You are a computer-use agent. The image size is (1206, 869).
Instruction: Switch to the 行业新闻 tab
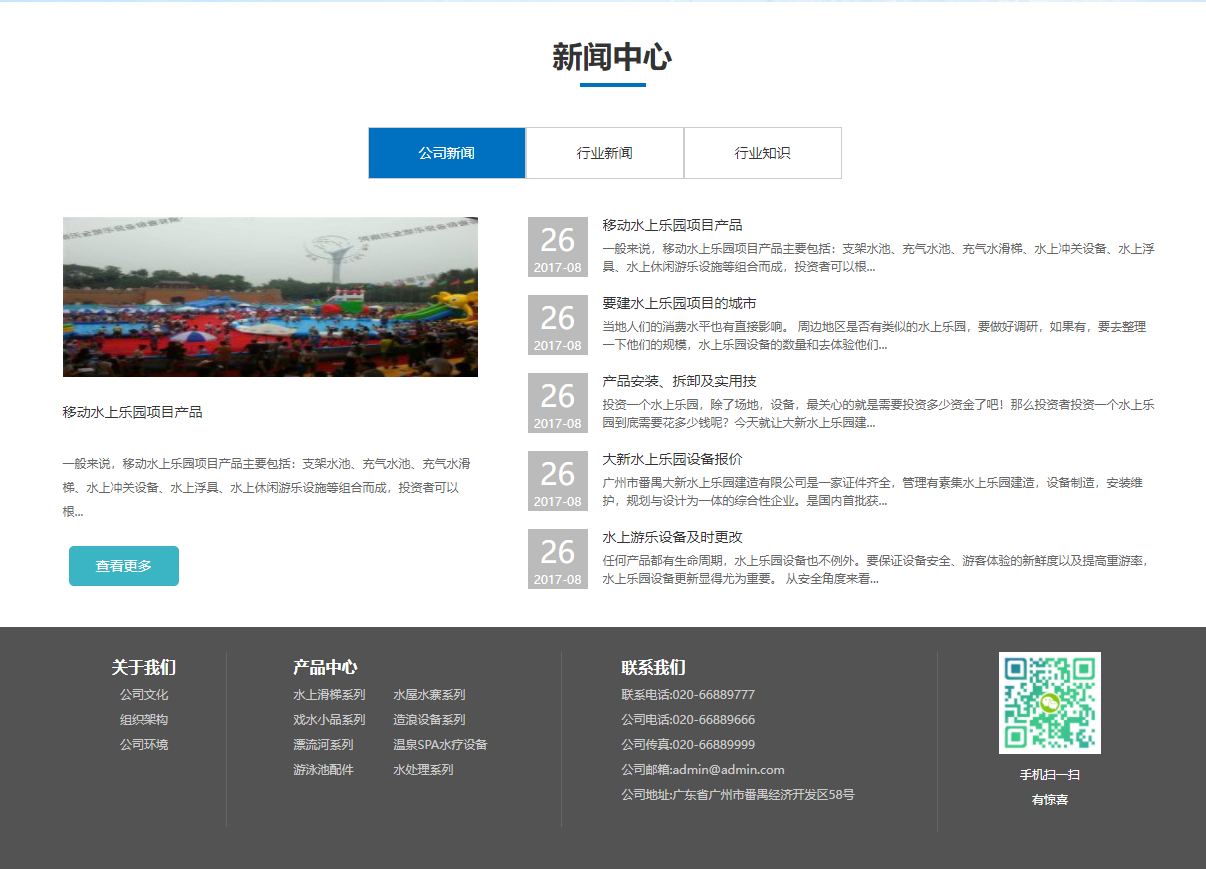(604, 153)
